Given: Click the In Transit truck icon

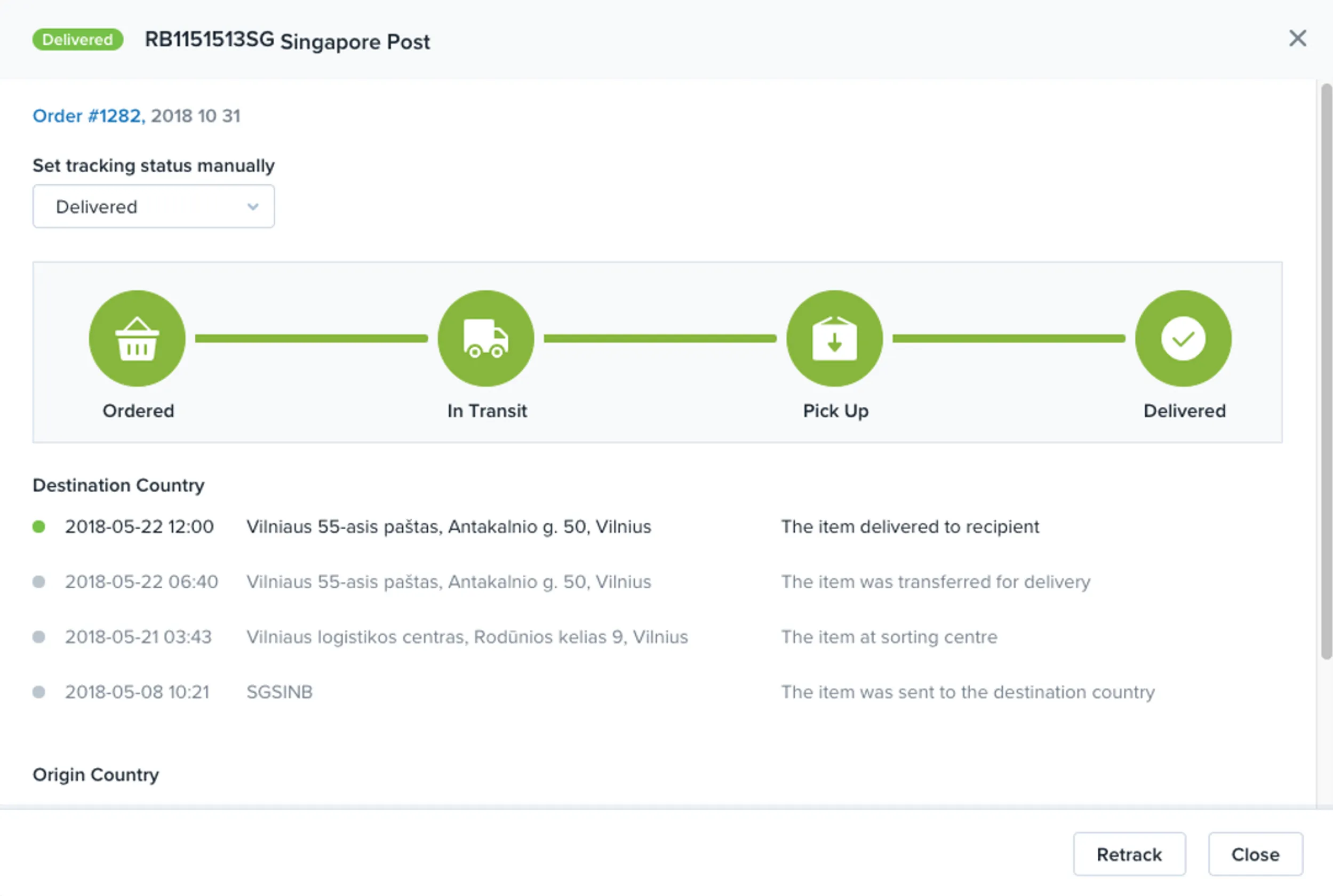Looking at the screenshot, I should tap(485, 338).
